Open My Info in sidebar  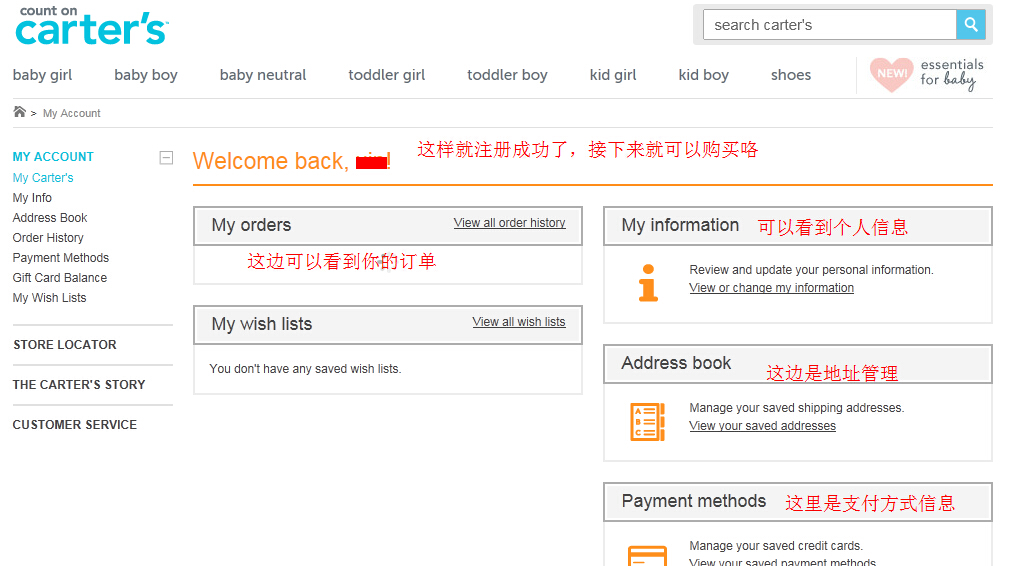point(32,198)
